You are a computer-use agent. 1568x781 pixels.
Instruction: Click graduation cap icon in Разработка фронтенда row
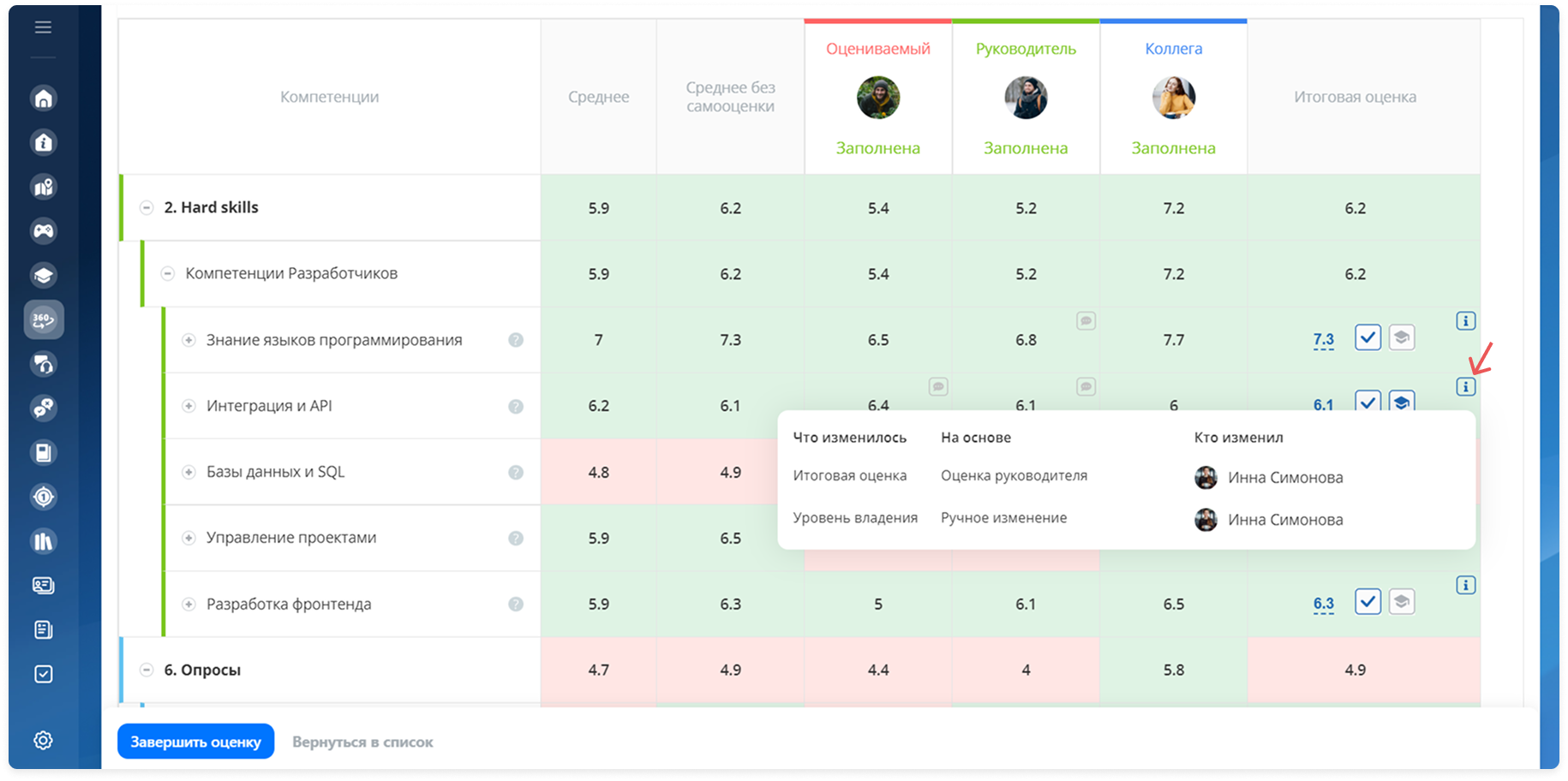pos(1401,602)
